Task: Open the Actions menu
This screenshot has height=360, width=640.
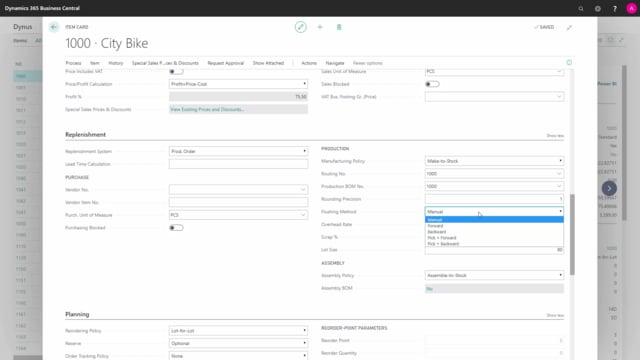Action: pyautogui.click(x=309, y=63)
